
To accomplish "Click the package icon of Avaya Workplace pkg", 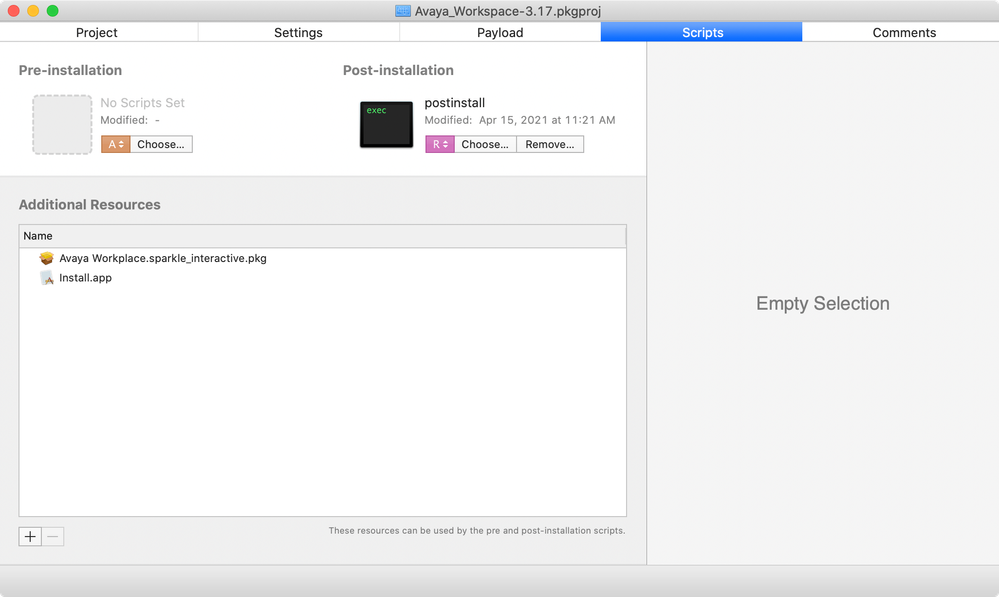I will (47, 258).
